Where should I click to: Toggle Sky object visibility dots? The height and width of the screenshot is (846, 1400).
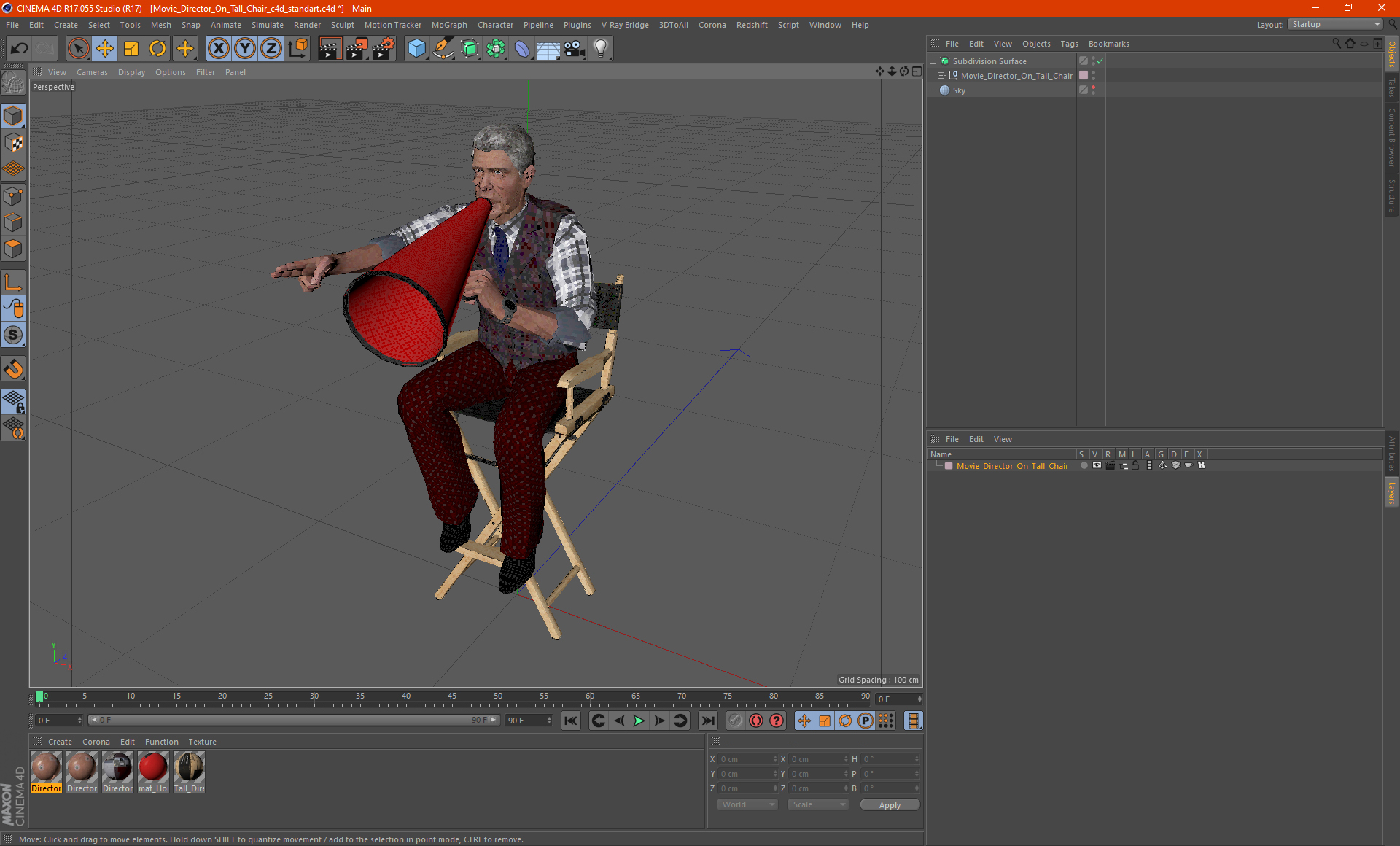click(x=1093, y=90)
